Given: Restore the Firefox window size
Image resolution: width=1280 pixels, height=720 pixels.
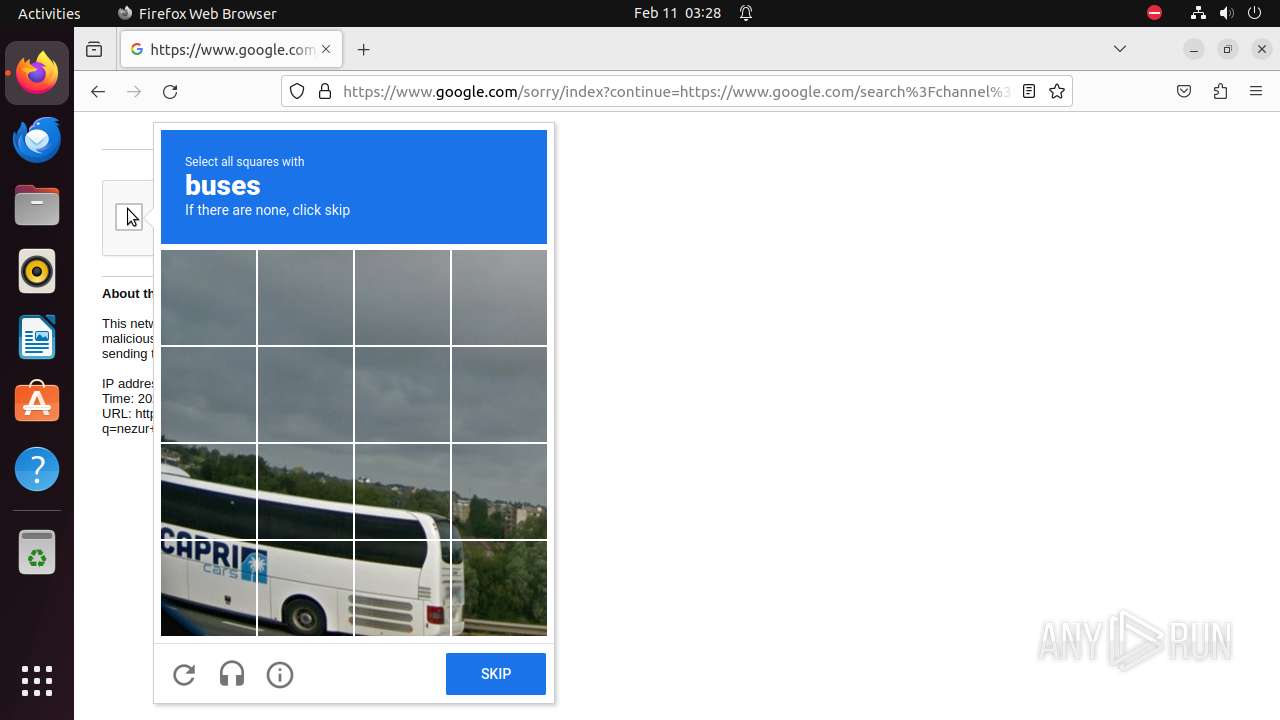Looking at the screenshot, I should coord(1228,49).
